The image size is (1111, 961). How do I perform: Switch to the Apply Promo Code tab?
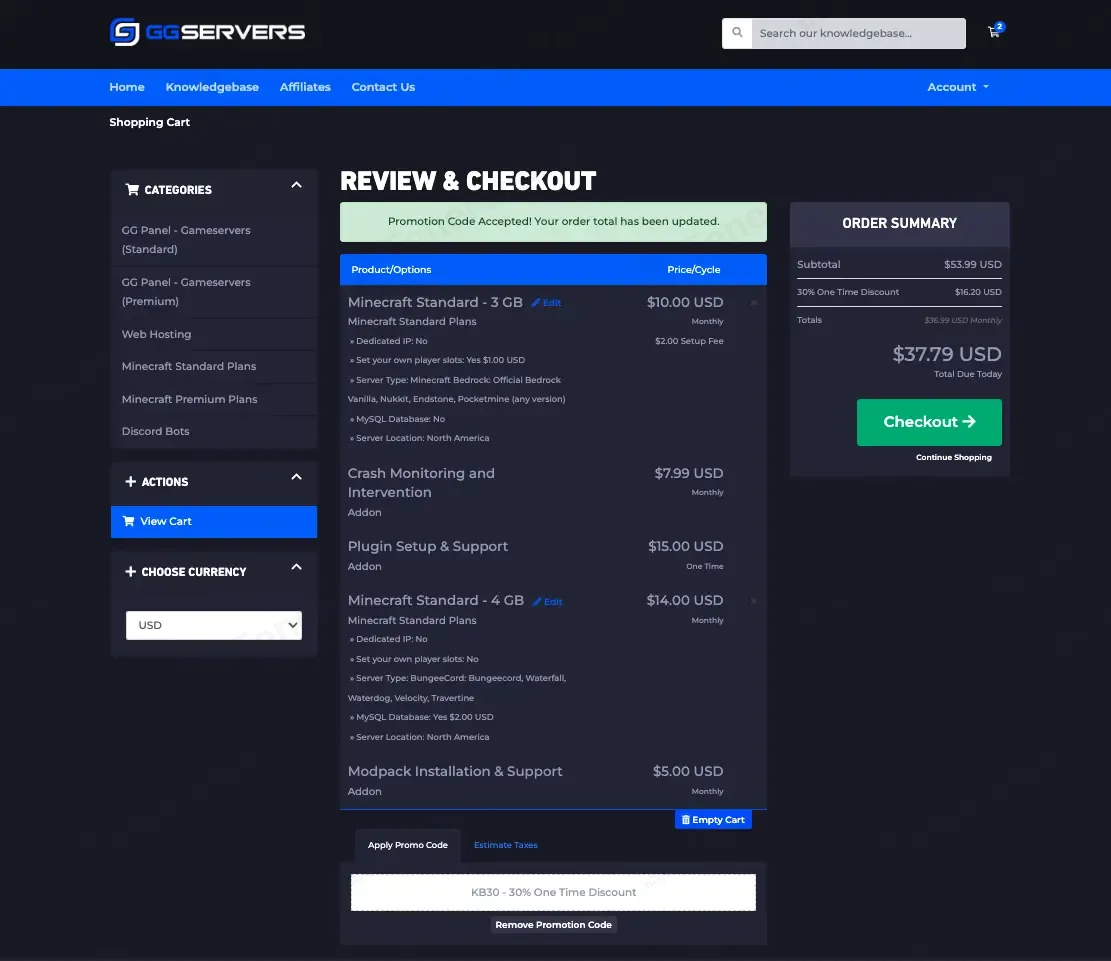pyautogui.click(x=407, y=845)
